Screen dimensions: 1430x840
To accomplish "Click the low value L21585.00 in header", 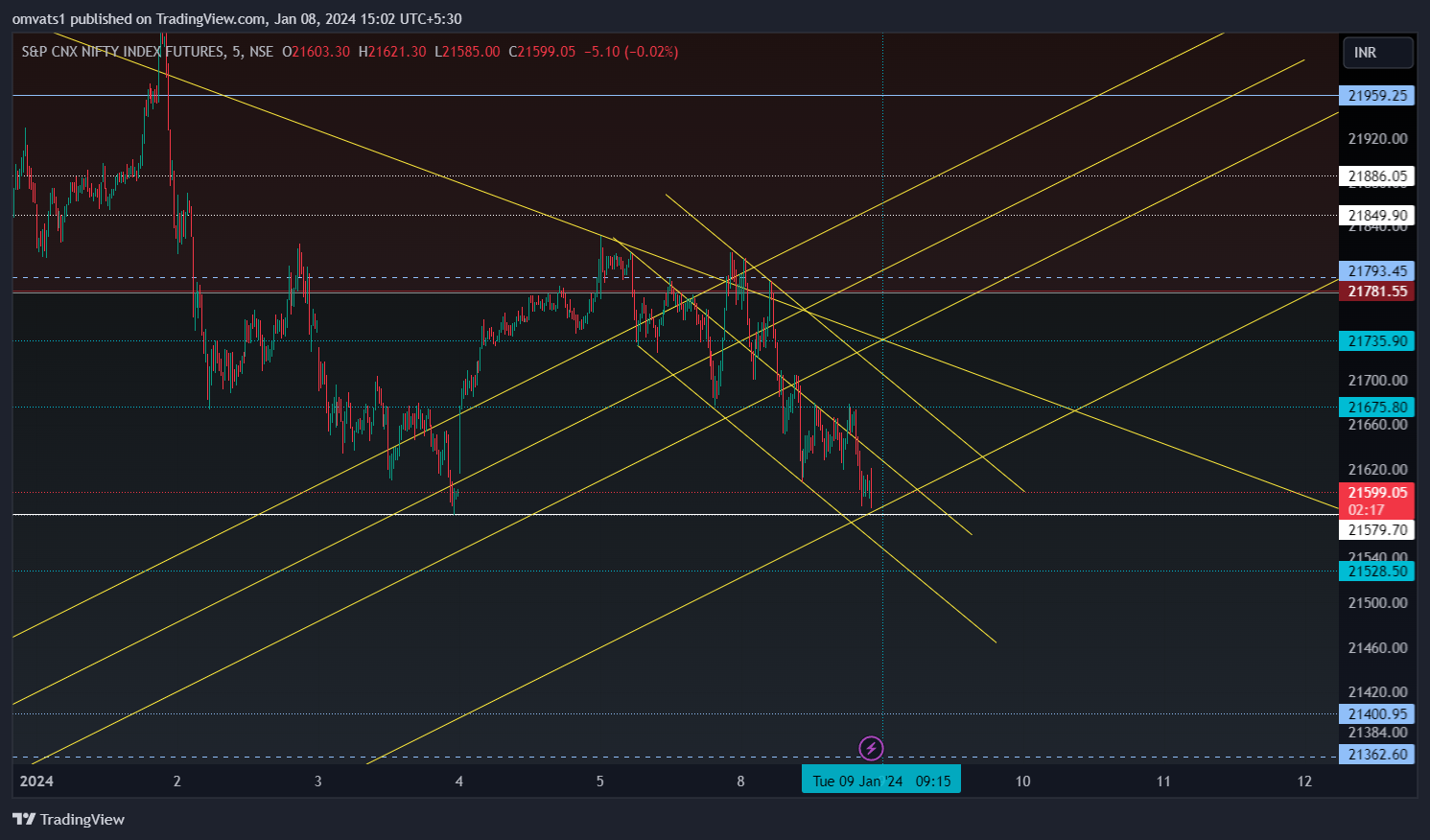I will click(x=467, y=52).
